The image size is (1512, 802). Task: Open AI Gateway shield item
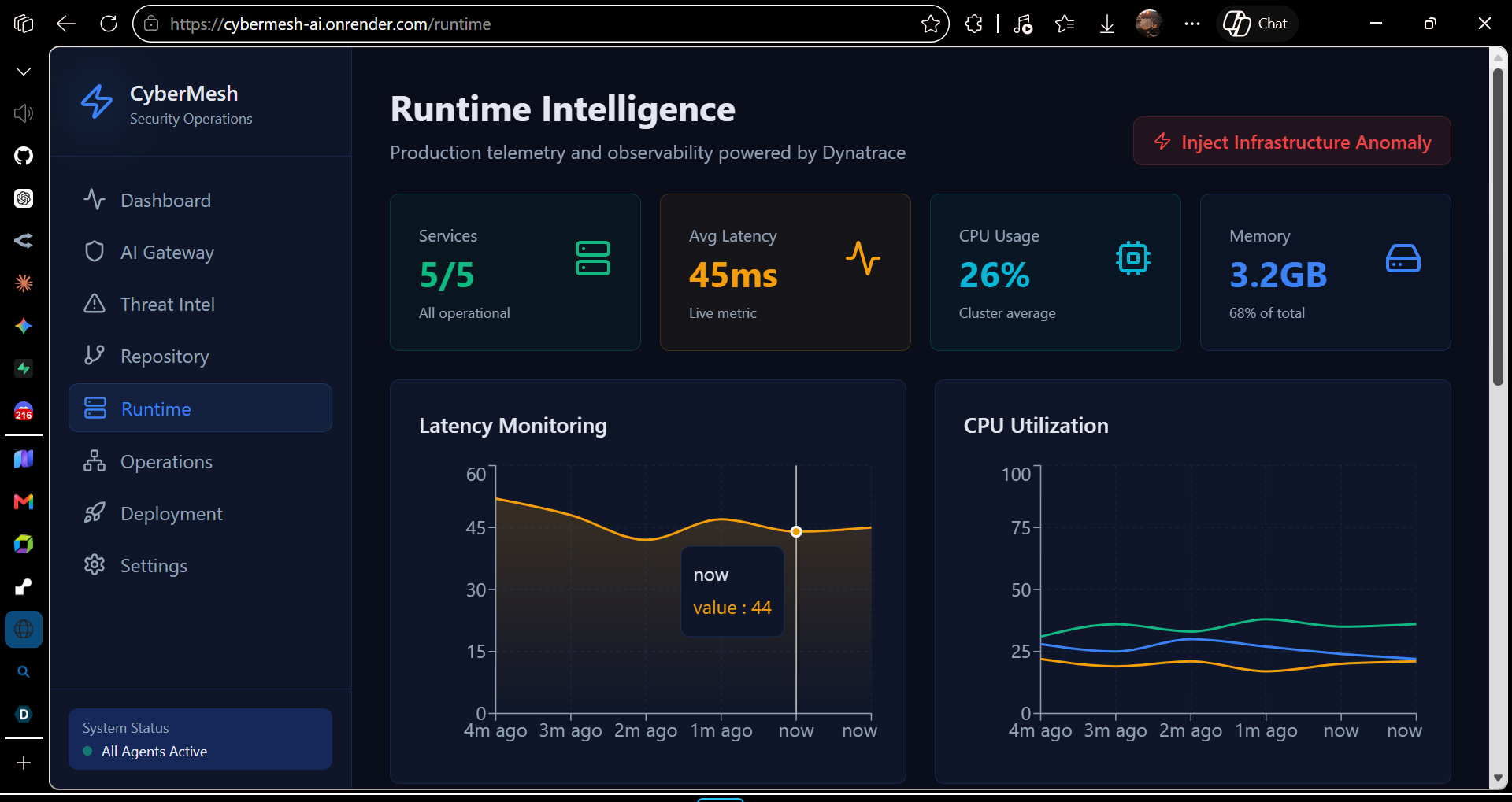point(94,252)
